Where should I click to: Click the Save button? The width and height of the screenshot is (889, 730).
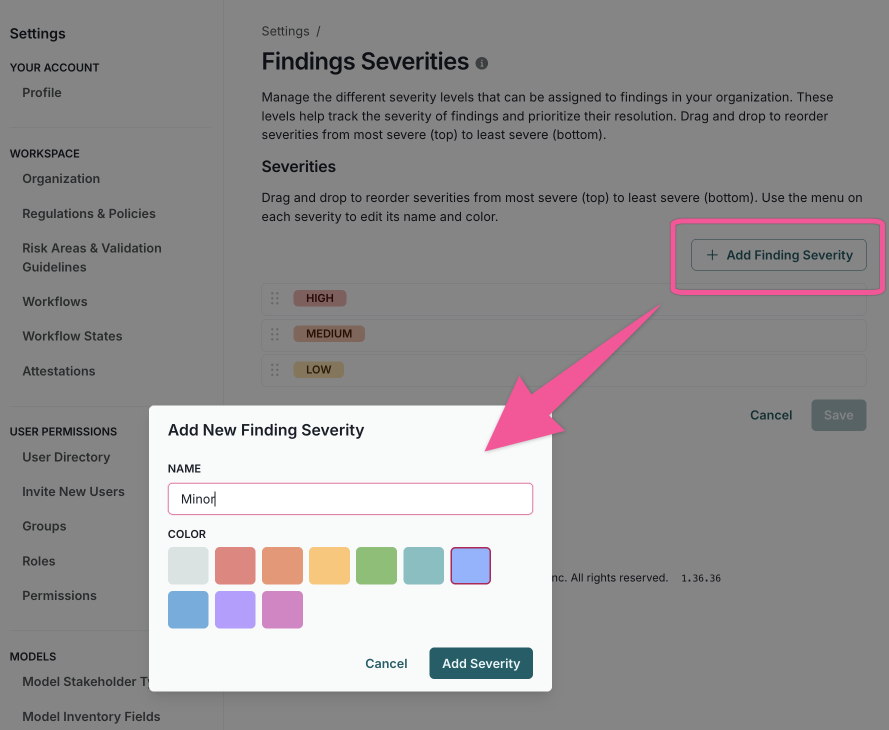[838, 415]
